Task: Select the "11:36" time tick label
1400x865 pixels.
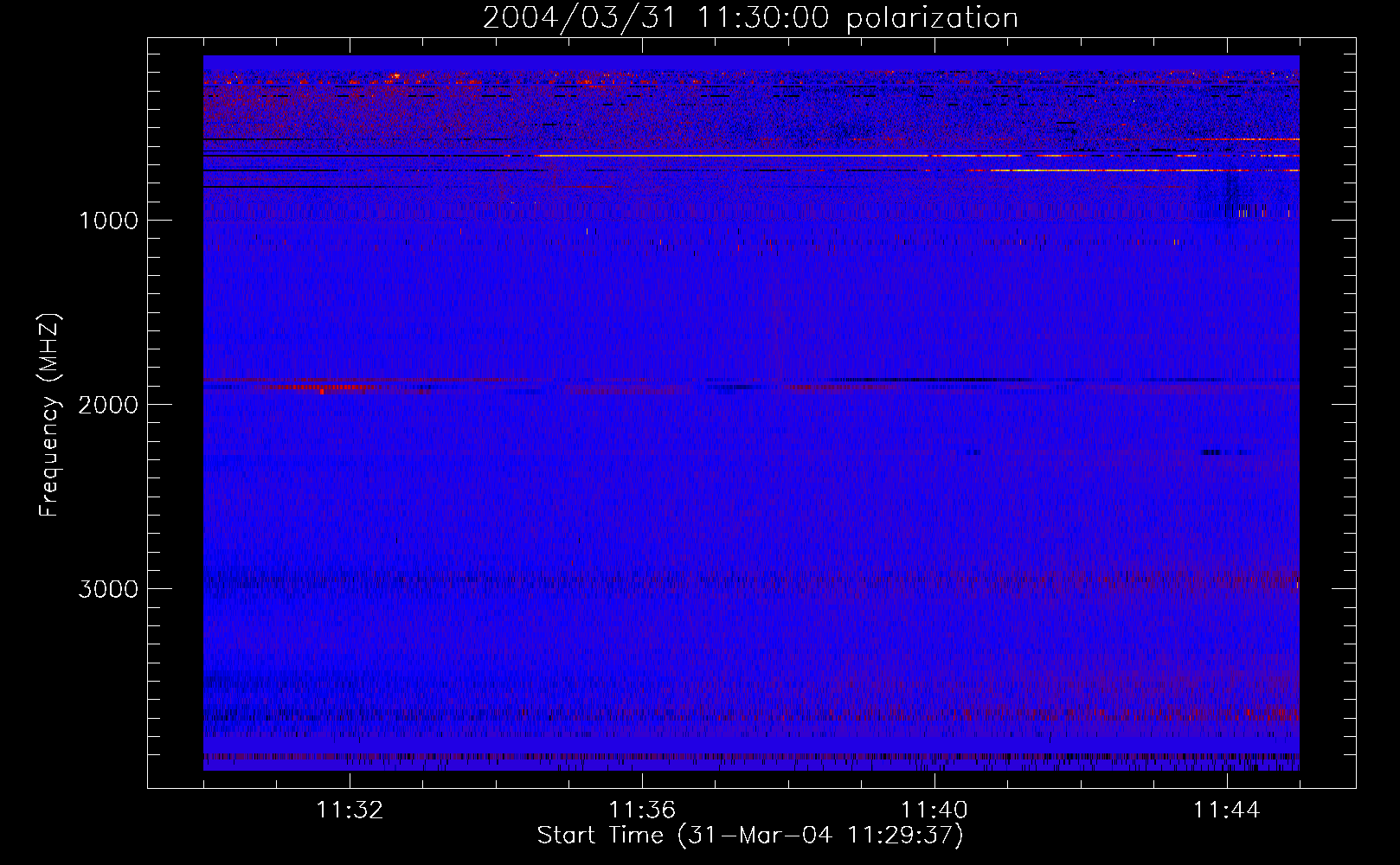Action: tap(642, 811)
